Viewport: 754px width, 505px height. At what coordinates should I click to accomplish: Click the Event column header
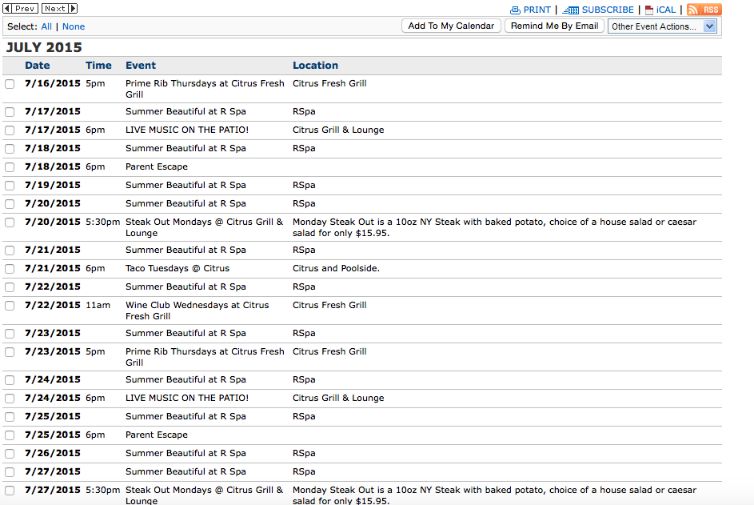pos(140,65)
